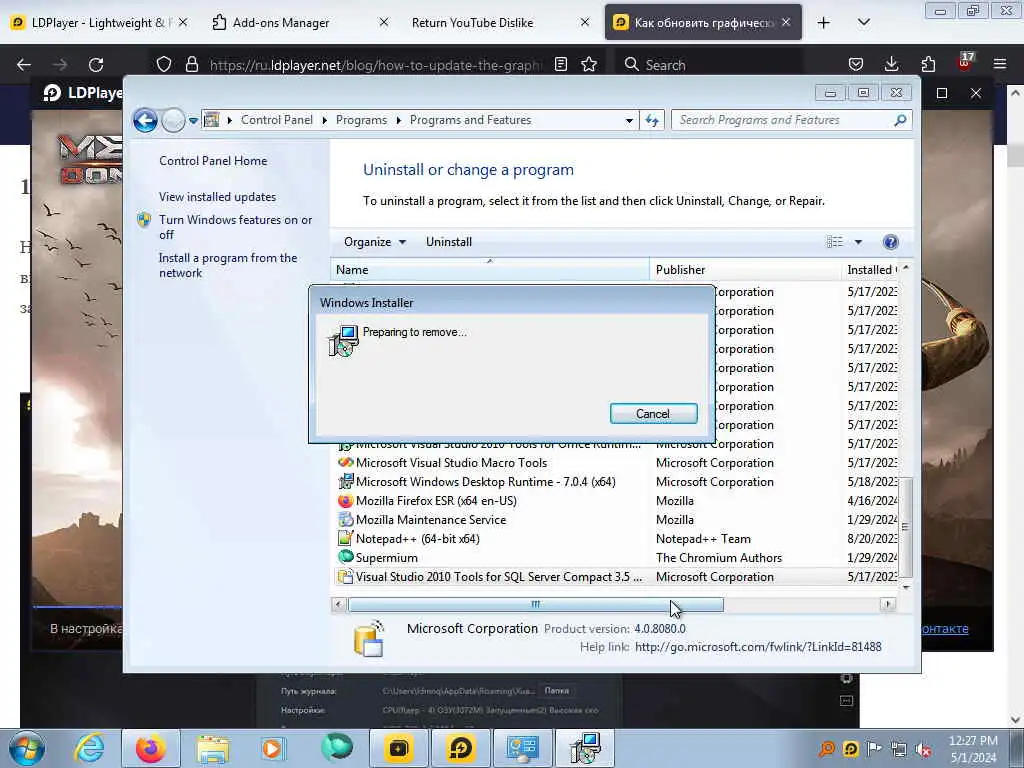The width and height of the screenshot is (1024, 768).
Task: Open recent pages dropdown next to navigation arrows
Action: (193, 121)
